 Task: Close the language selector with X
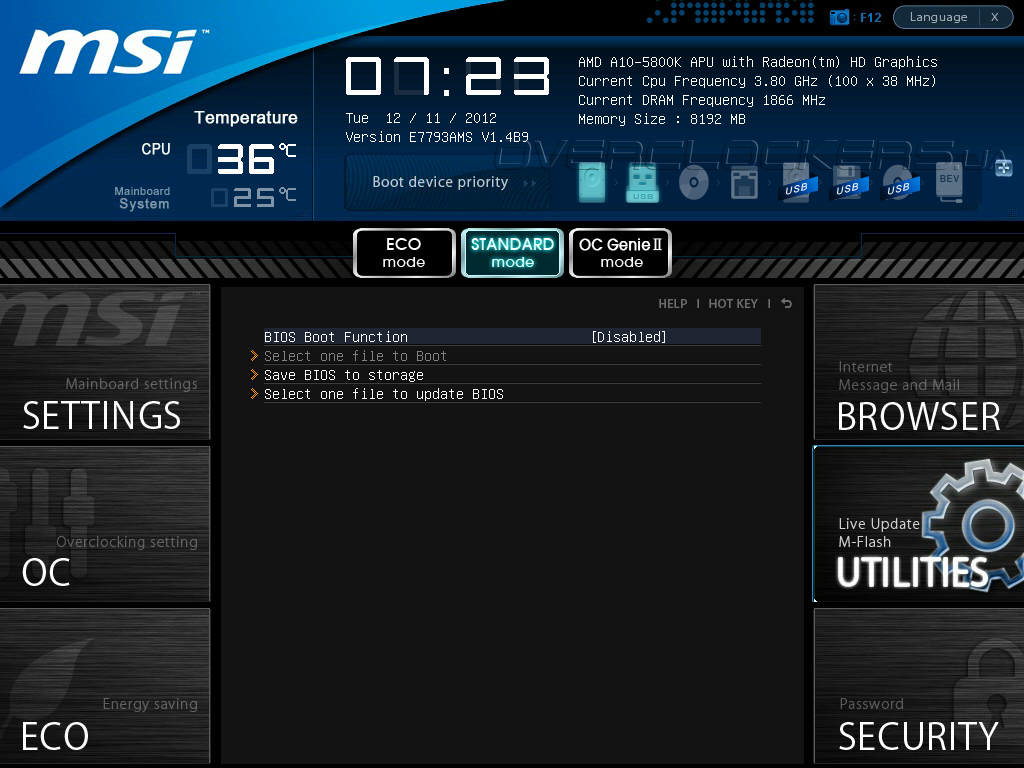pos(995,17)
